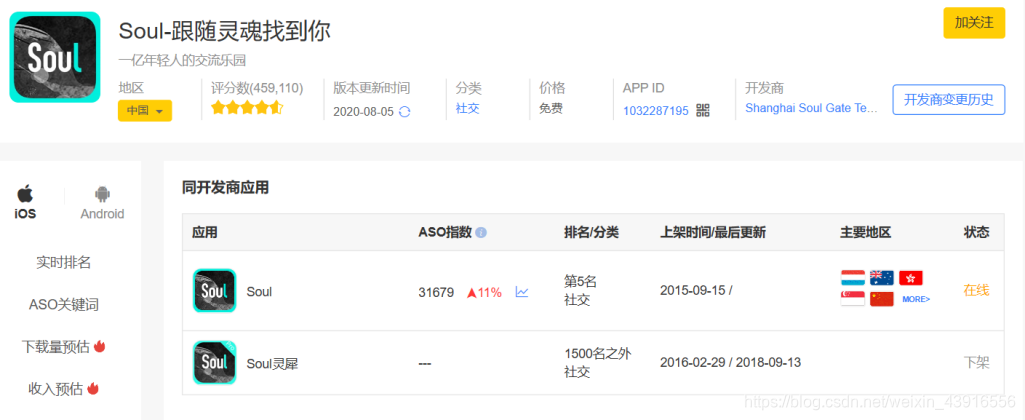Viewport: 1025px width, 420px height.
Task: Click the 同开发商应用 section heading
Action: click(x=225, y=188)
